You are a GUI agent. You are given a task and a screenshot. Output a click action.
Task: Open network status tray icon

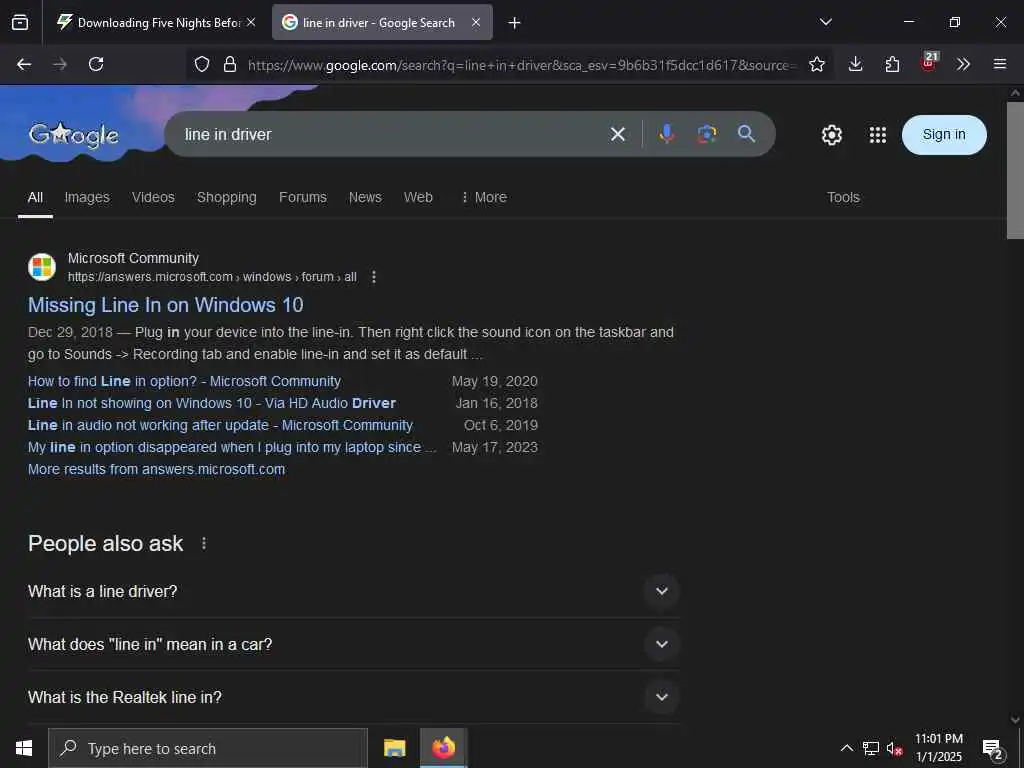point(871,748)
